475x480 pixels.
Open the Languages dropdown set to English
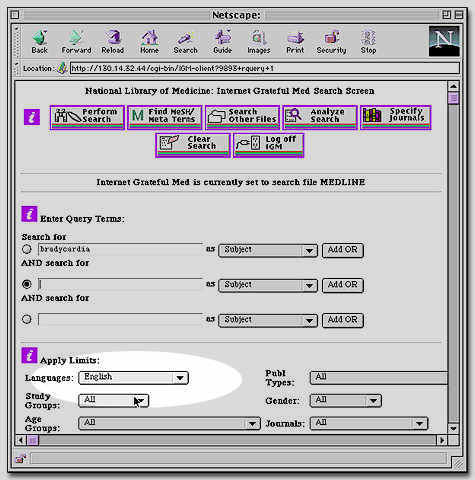click(133, 378)
